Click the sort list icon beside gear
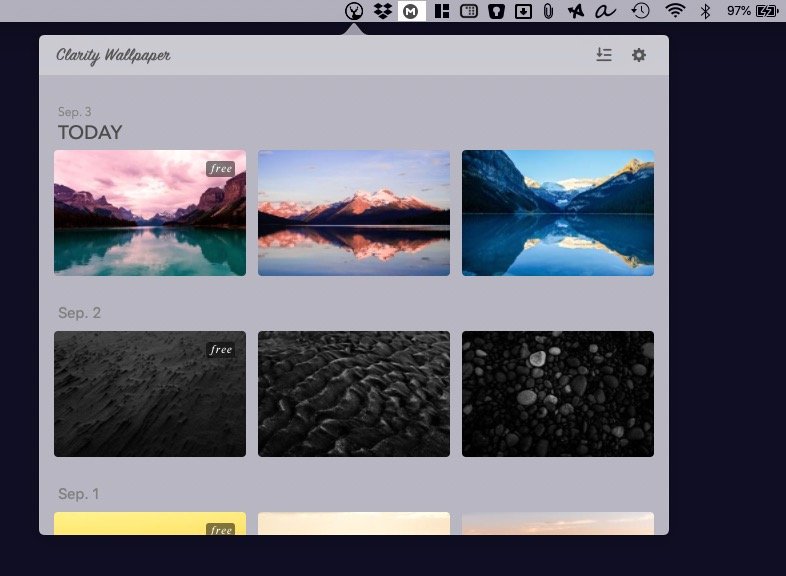Screen dimensions: 786x576 [604, 55]
